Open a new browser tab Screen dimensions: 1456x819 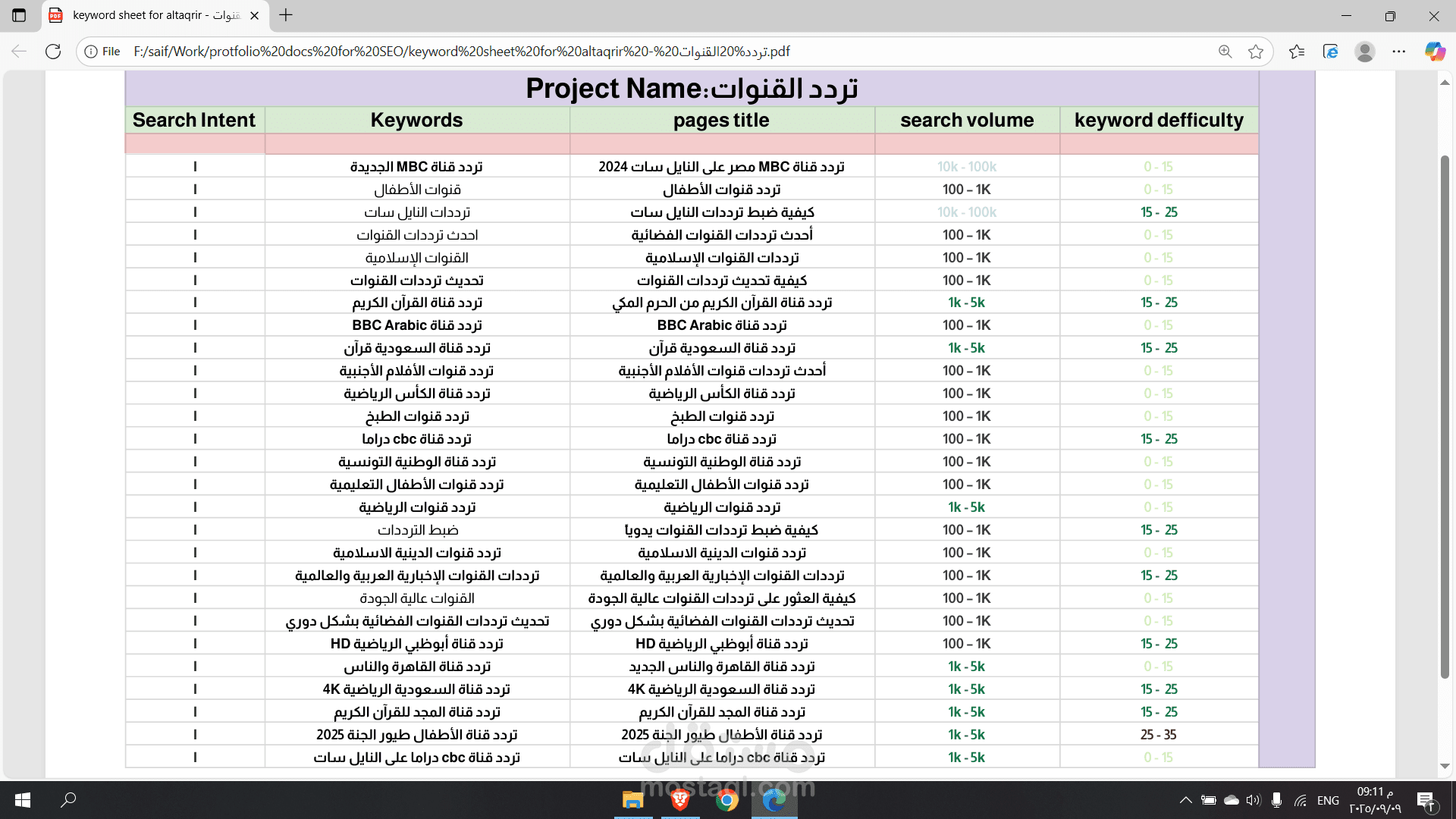tap(286, 15)
